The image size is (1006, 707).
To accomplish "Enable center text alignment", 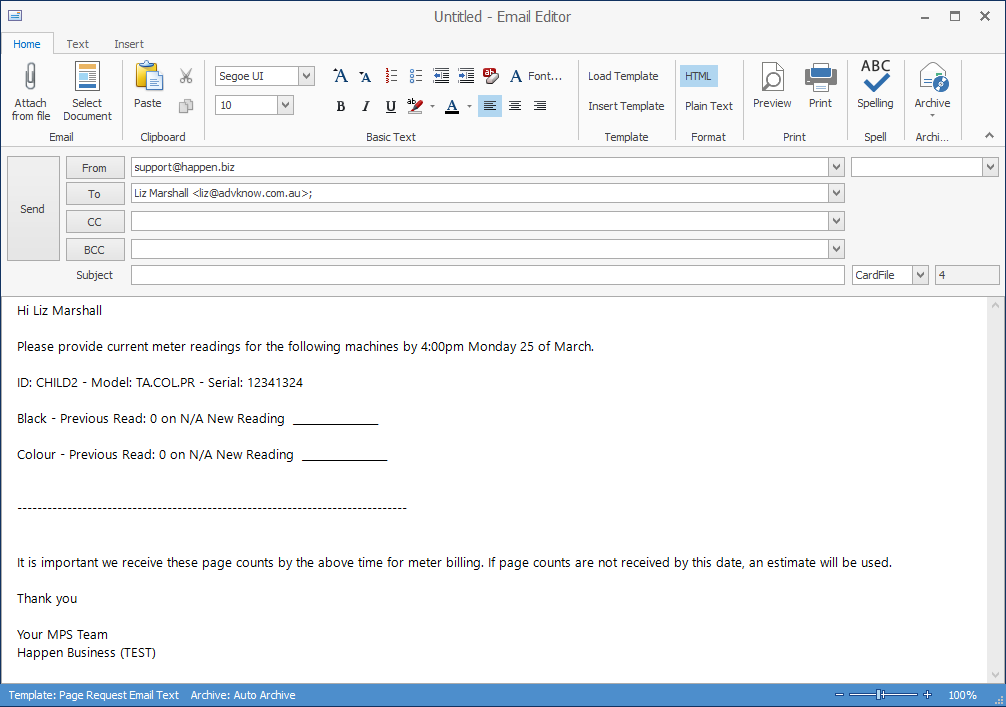I will tap(514, 105).
